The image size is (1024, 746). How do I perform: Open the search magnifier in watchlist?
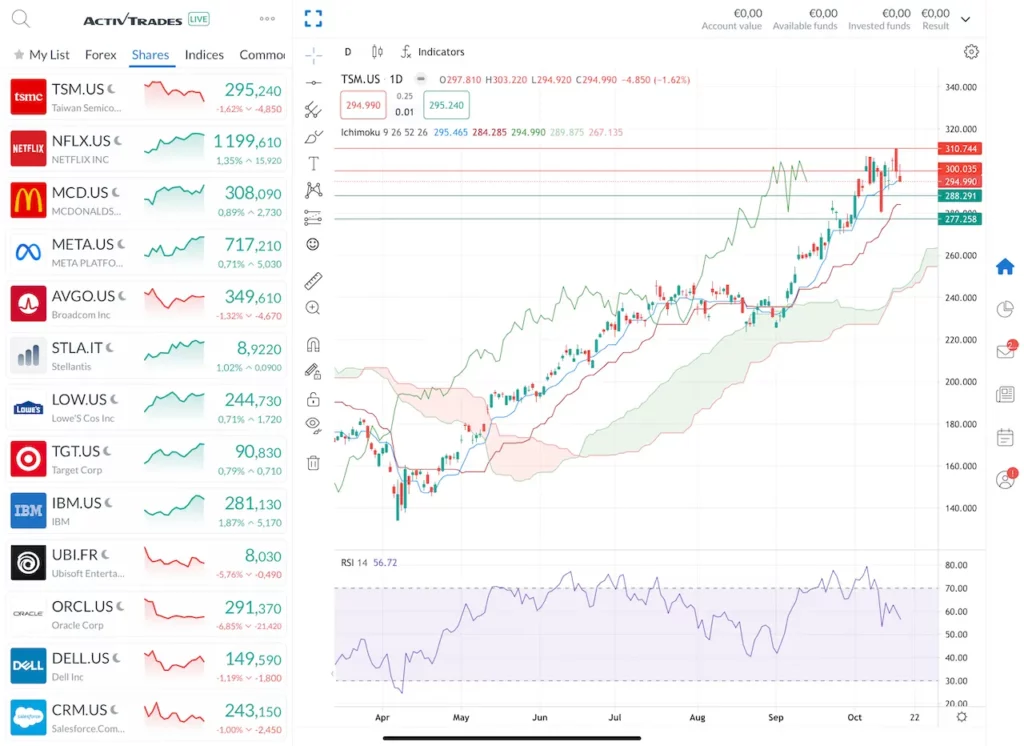pos(20,19)
